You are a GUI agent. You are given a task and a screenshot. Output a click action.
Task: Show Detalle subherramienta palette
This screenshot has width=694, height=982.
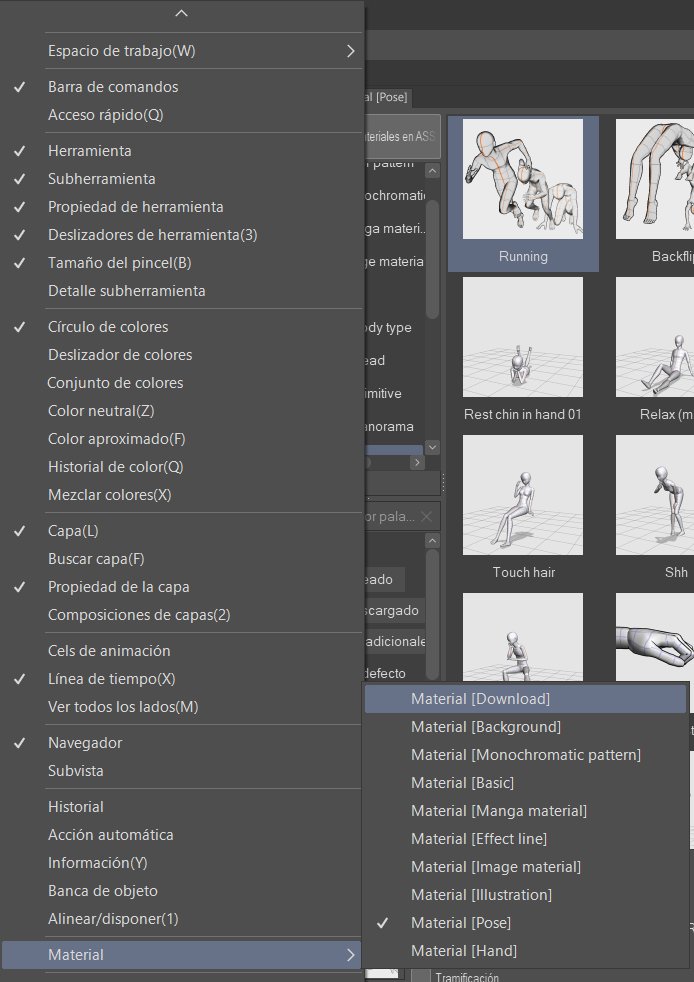(182, 291)
